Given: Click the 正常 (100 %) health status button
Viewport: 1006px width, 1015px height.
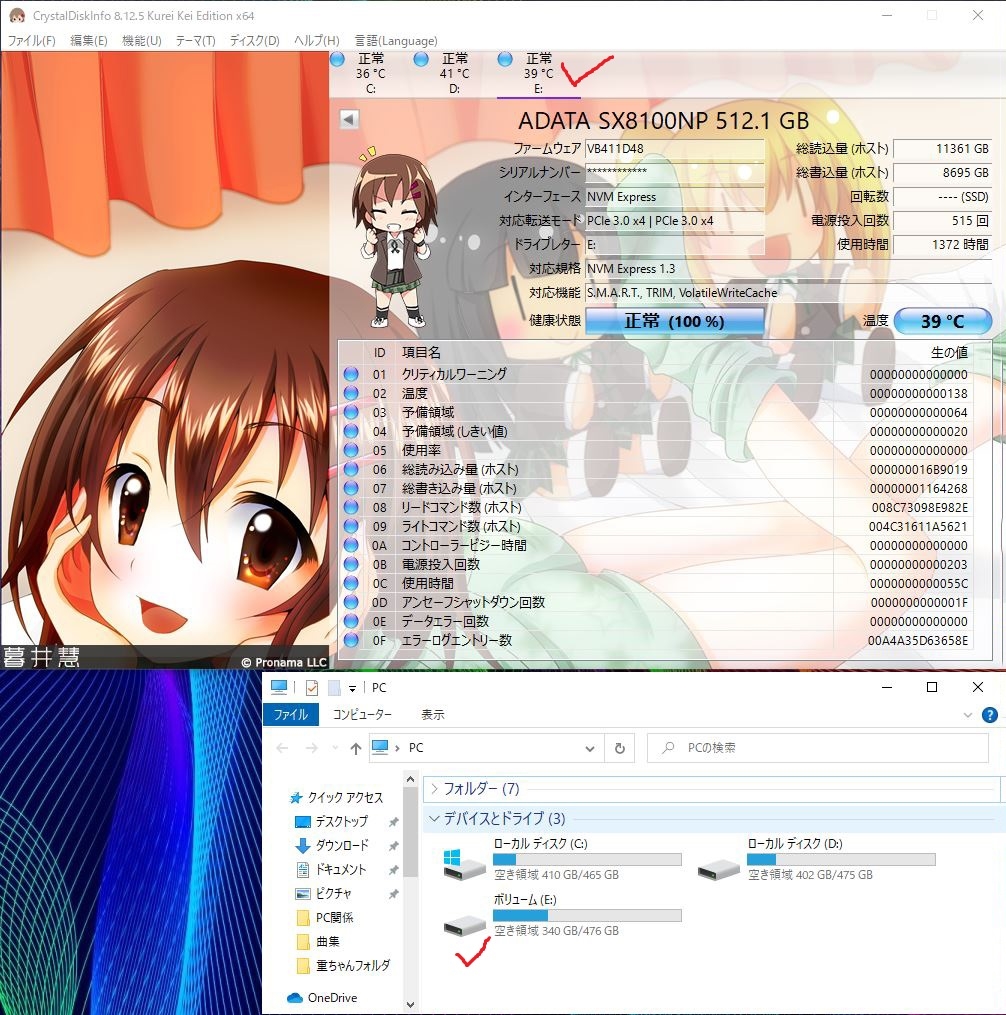Looking at the screenshot, I should point(675,321).
